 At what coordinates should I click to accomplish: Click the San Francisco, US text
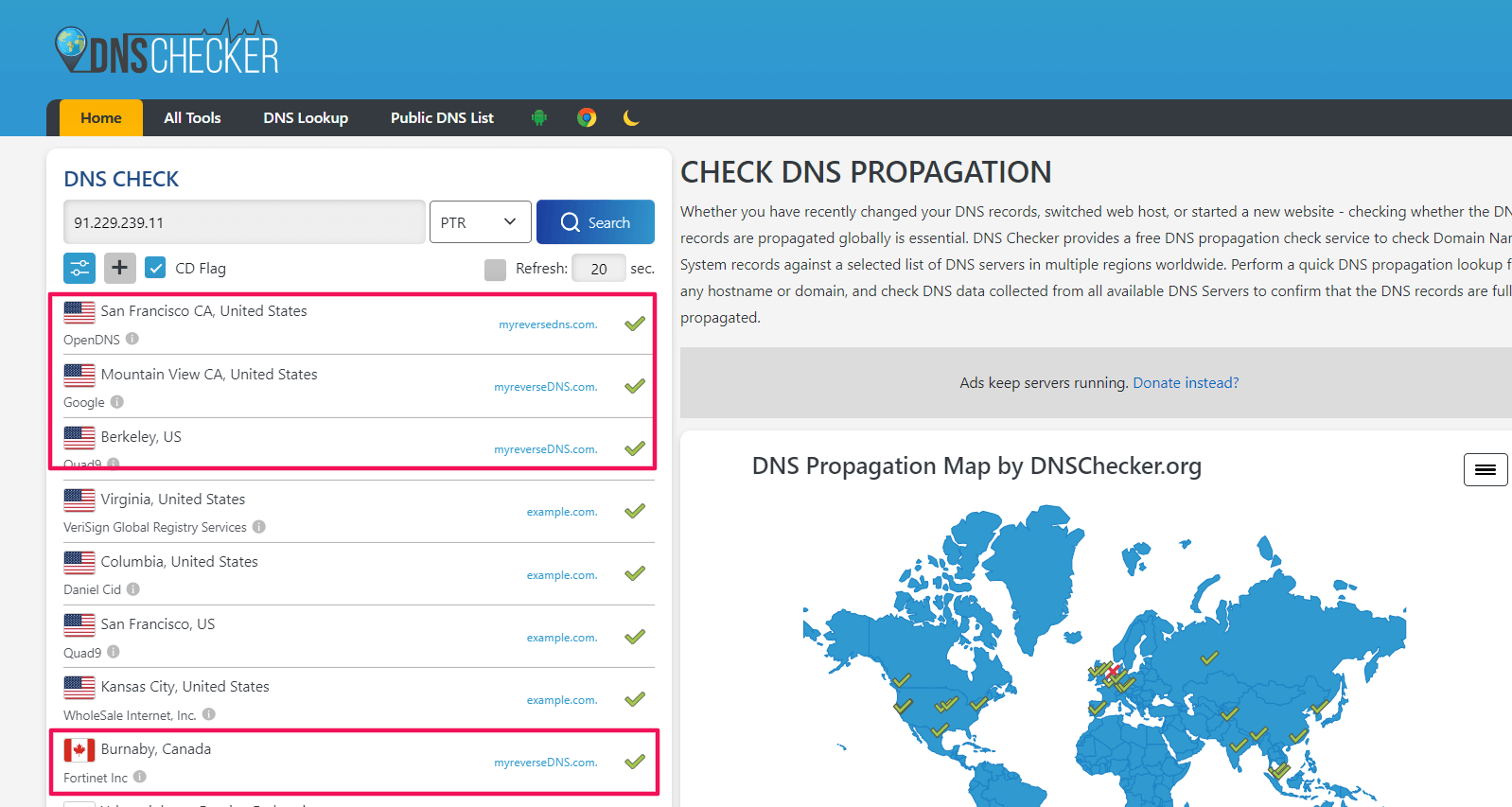pos(158,623)
